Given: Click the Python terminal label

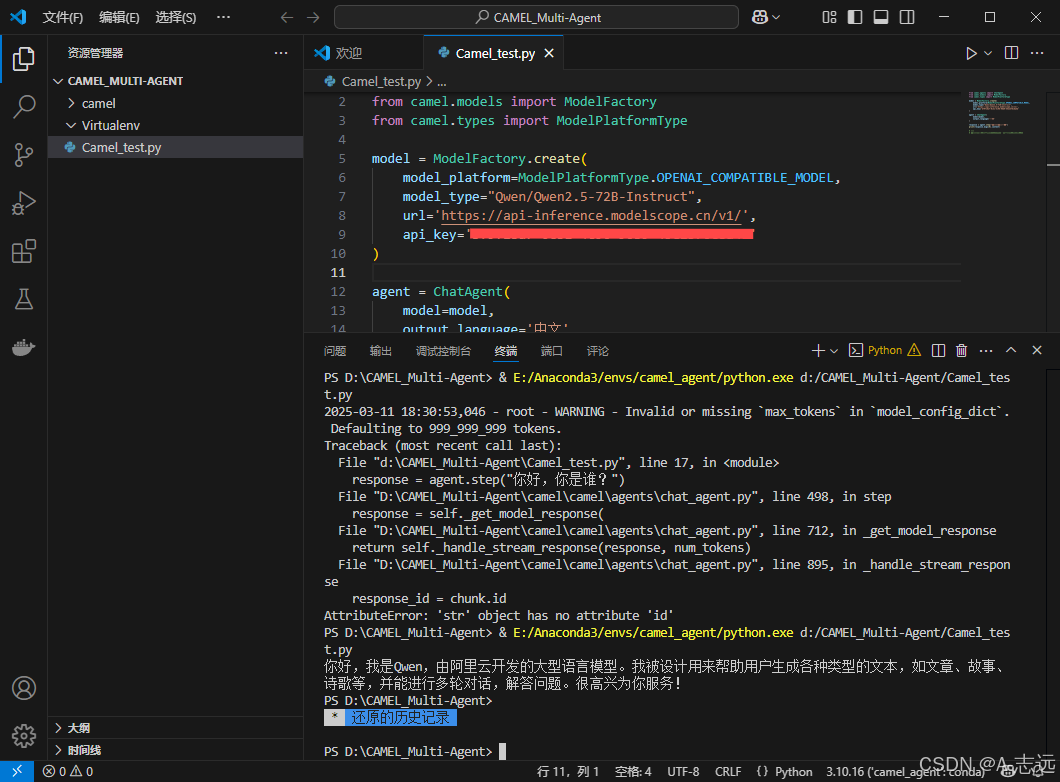Looking at the screenshot, I should tap(884, 350).
